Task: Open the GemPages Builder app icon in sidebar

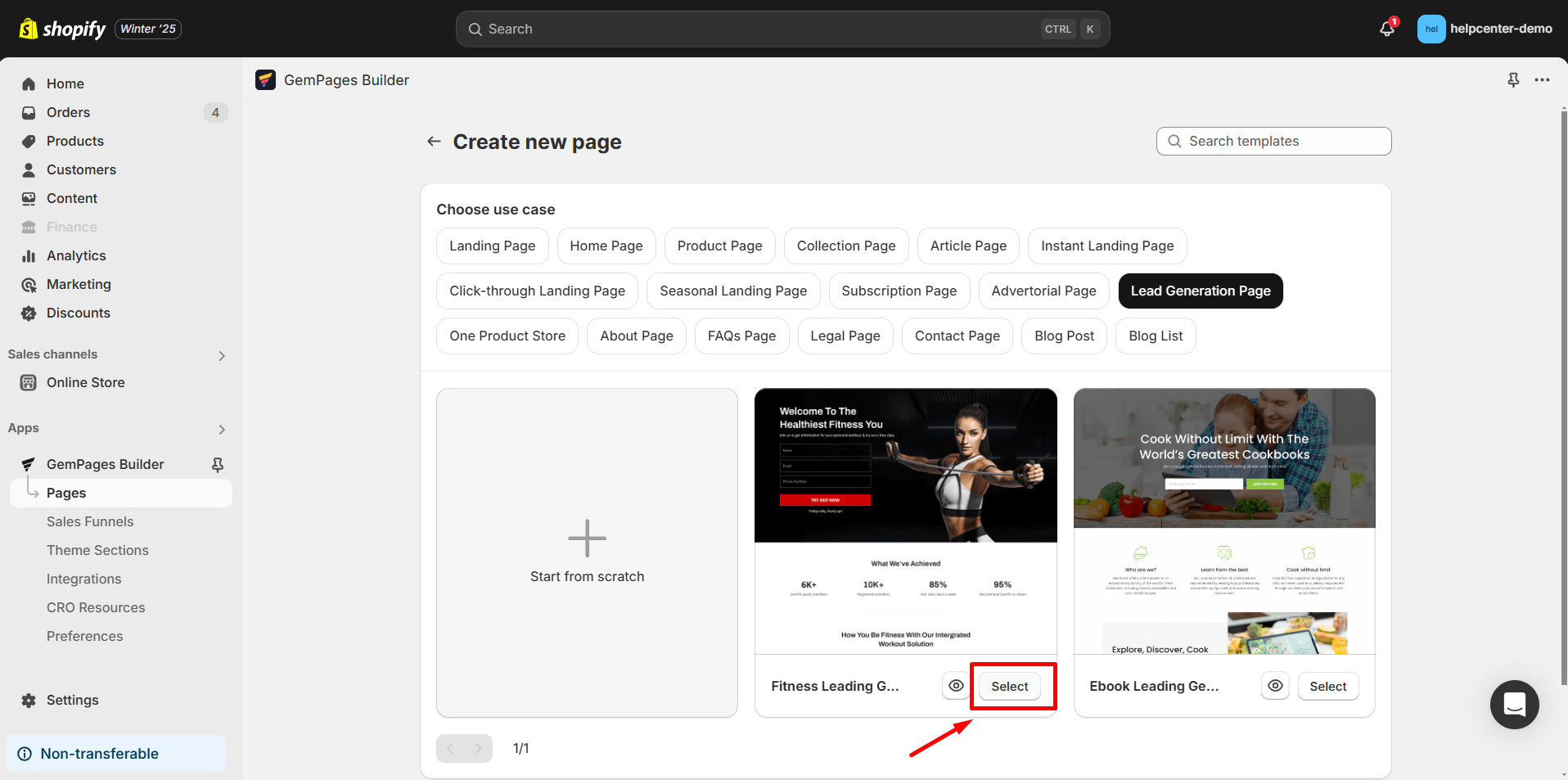Action: coord(29,464)
